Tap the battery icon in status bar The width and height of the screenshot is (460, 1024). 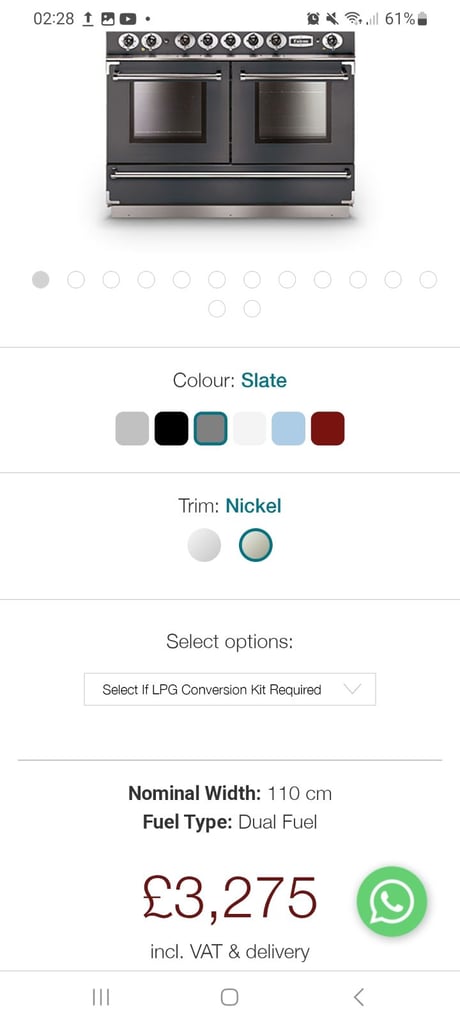click(x=422, y=19)
